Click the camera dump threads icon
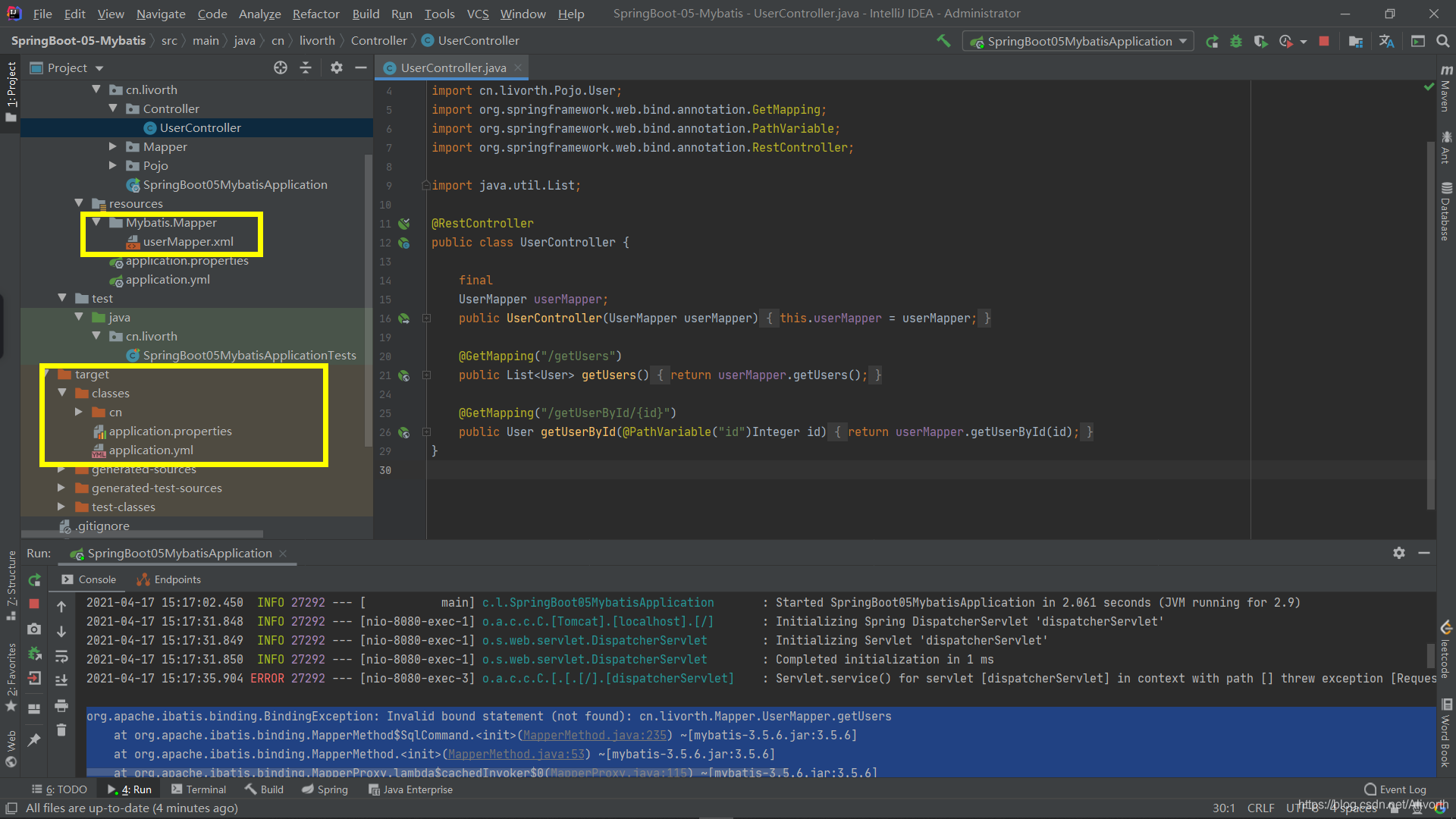The image size is (1456, 819). pyautogui.click(x=34, y=629)
